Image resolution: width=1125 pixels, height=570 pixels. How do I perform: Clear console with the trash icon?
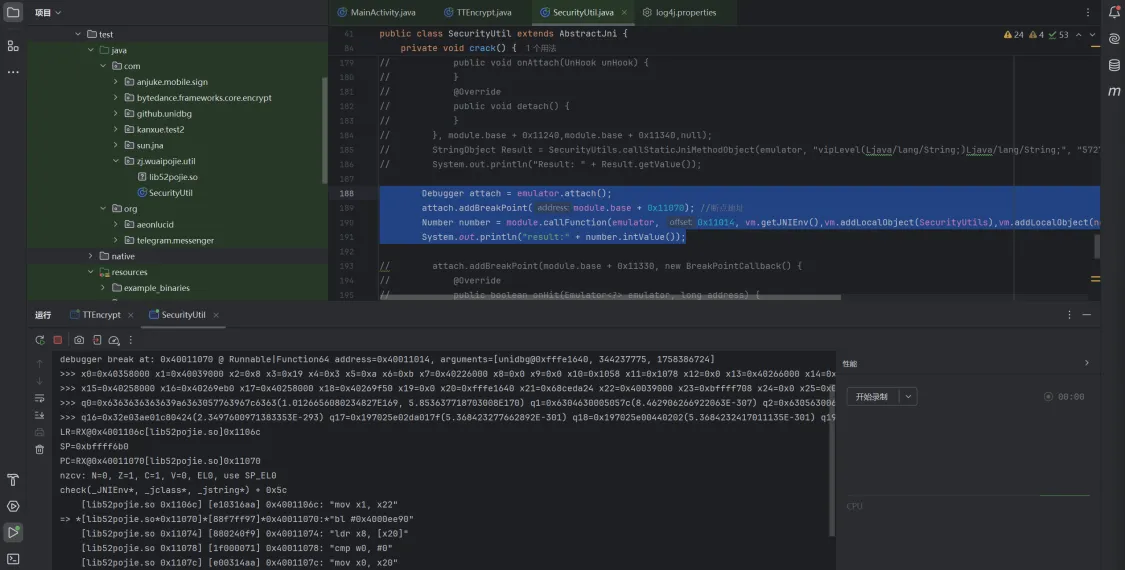coord(39,449)
